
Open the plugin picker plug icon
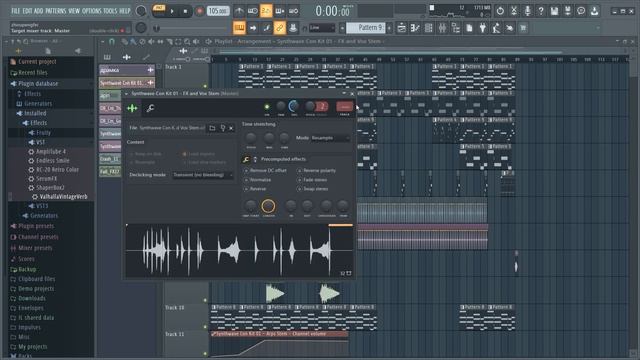482,28
